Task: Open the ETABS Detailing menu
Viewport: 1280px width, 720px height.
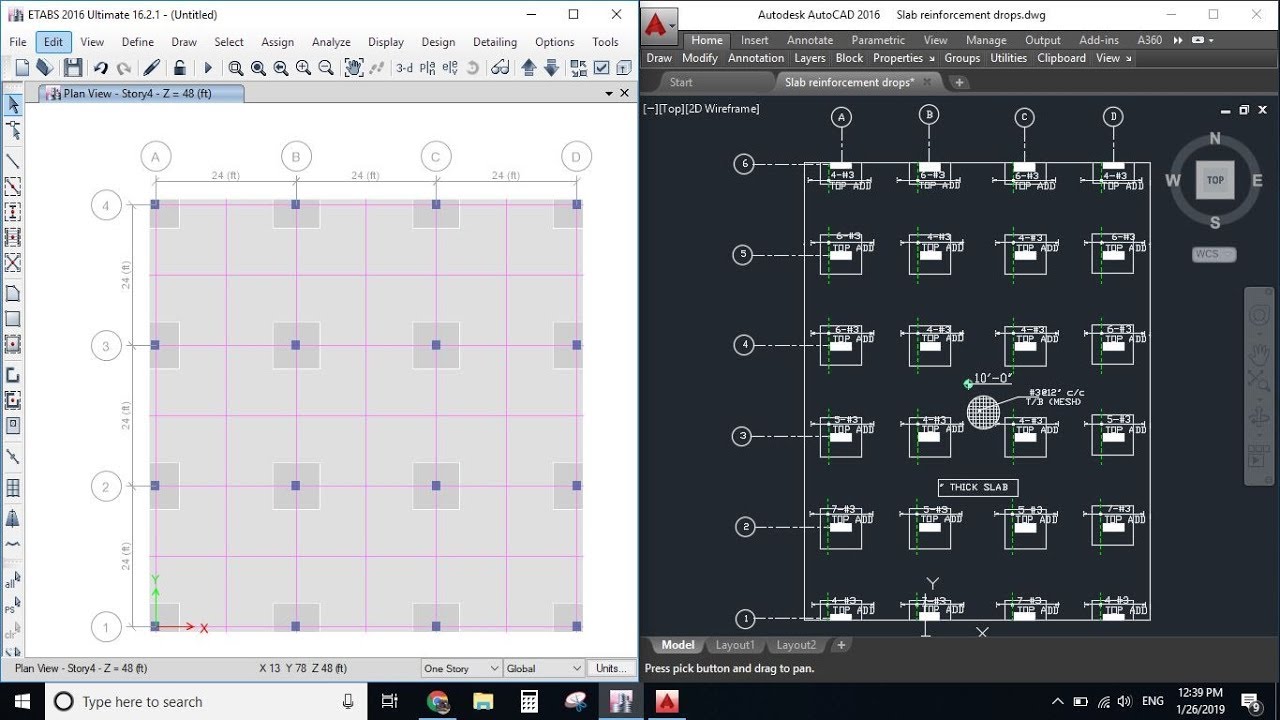Action: click(495, 42)
